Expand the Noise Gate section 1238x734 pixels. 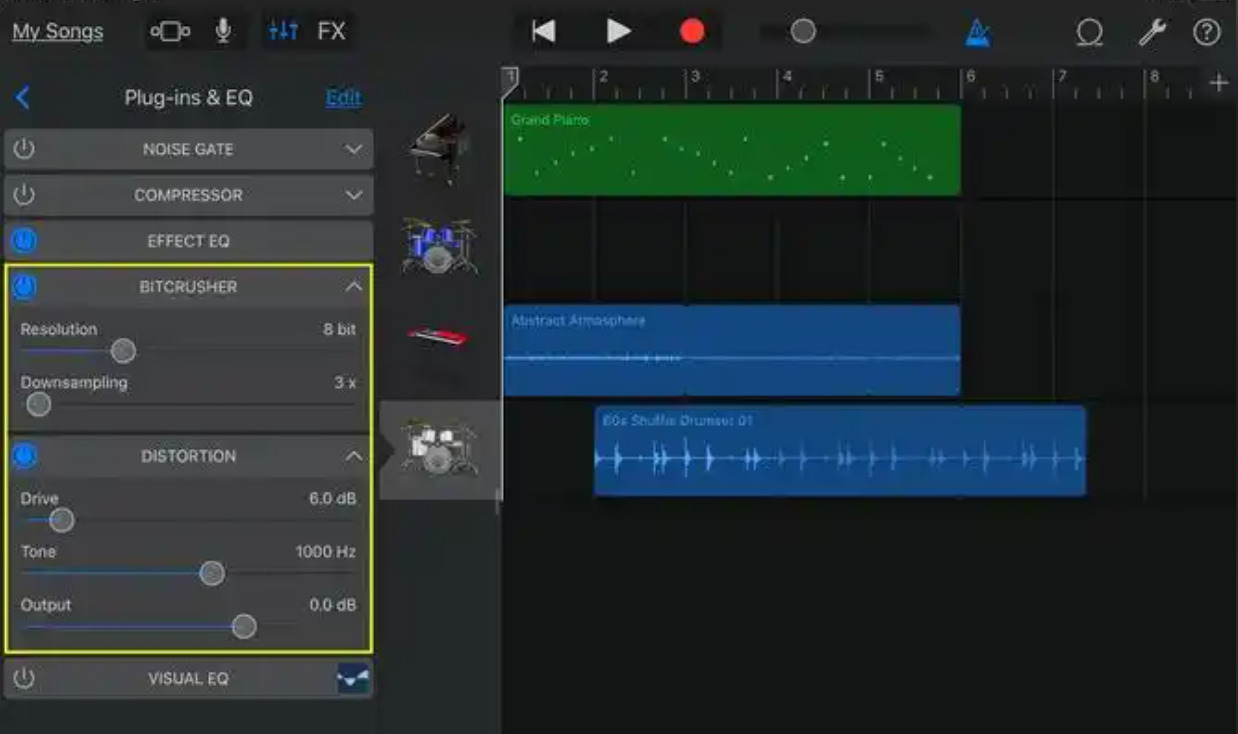click(x=354, y=149)
